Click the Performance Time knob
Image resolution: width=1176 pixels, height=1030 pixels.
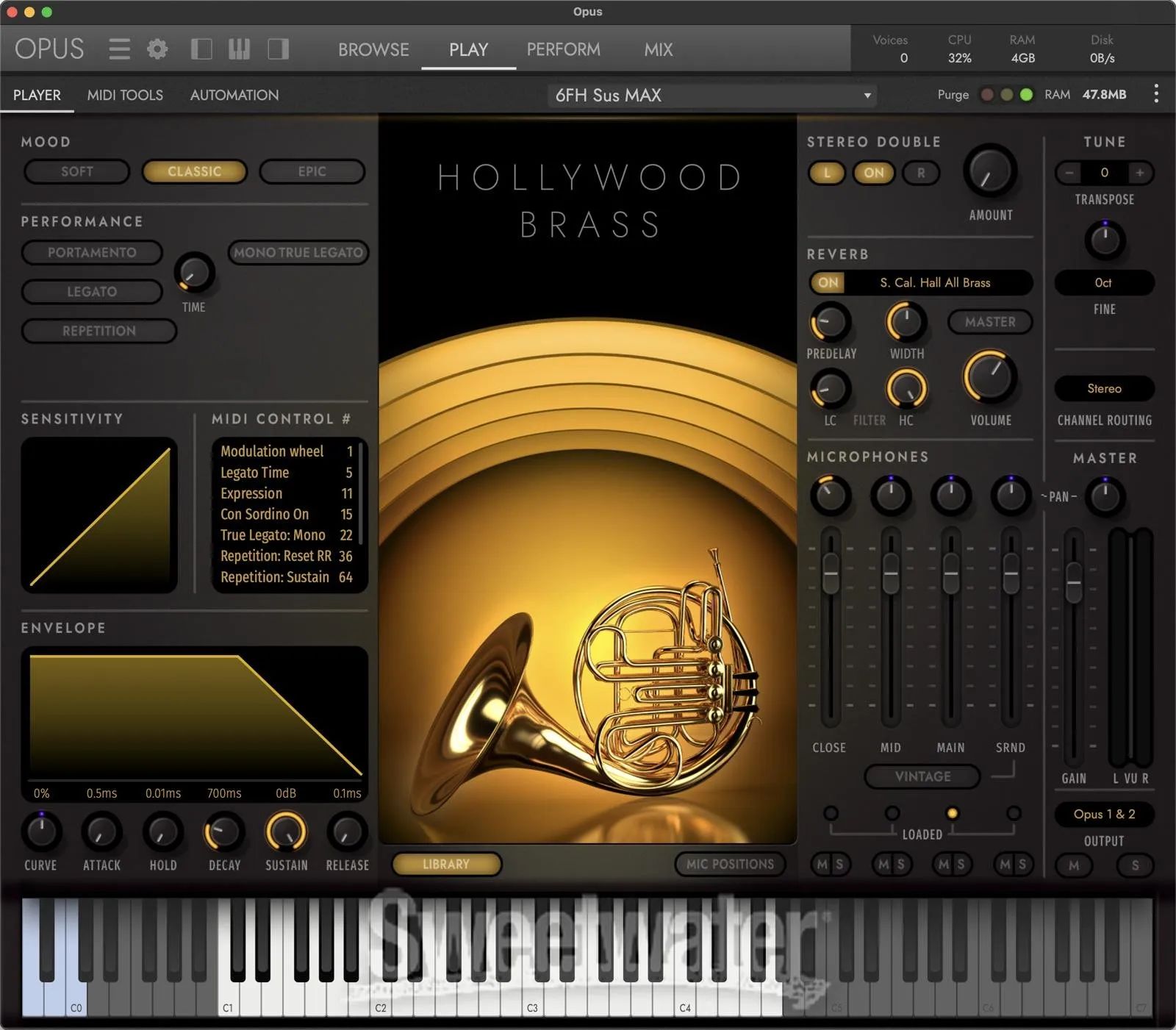[194, 273]
